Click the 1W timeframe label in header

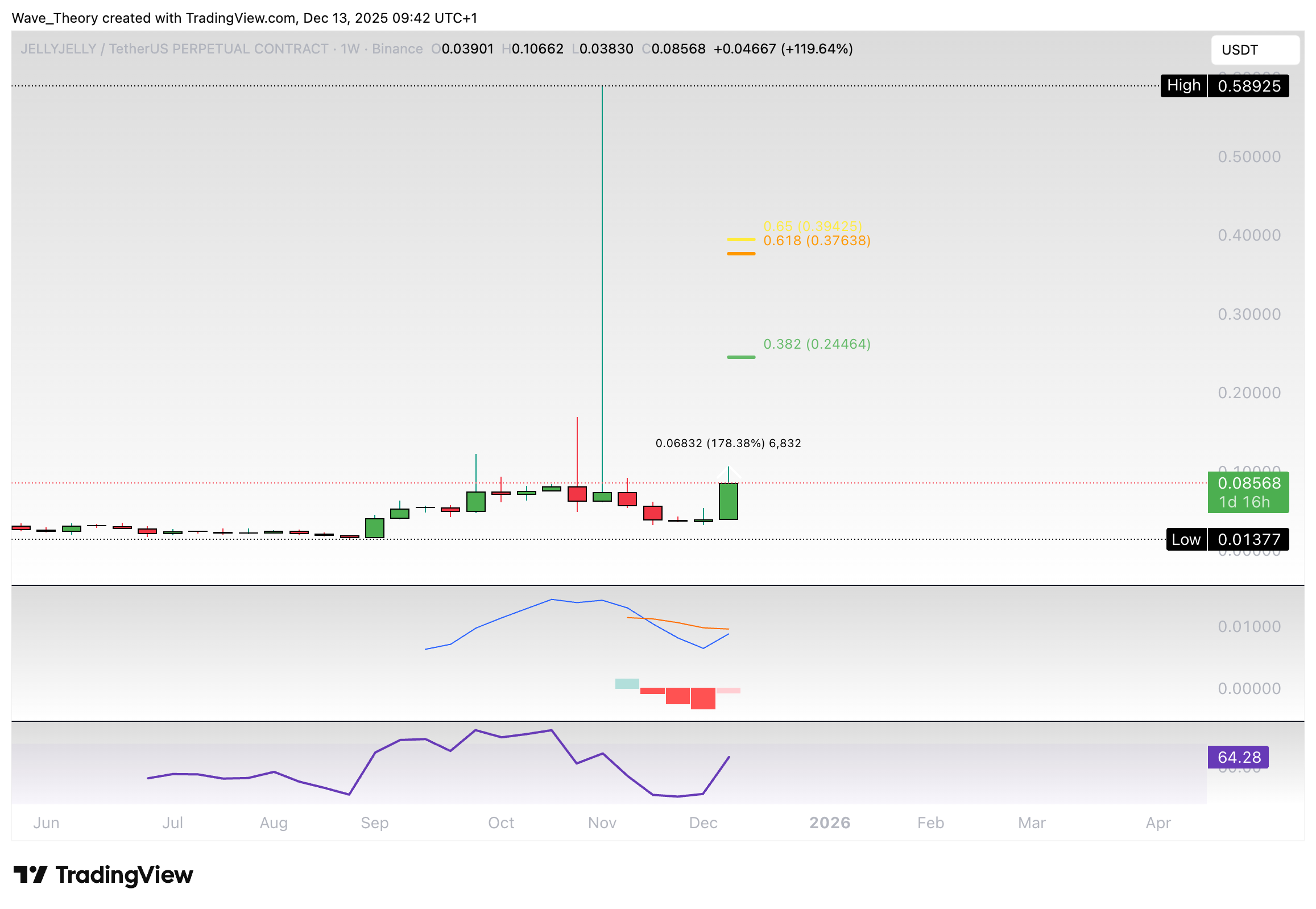[x=350, y=49]
